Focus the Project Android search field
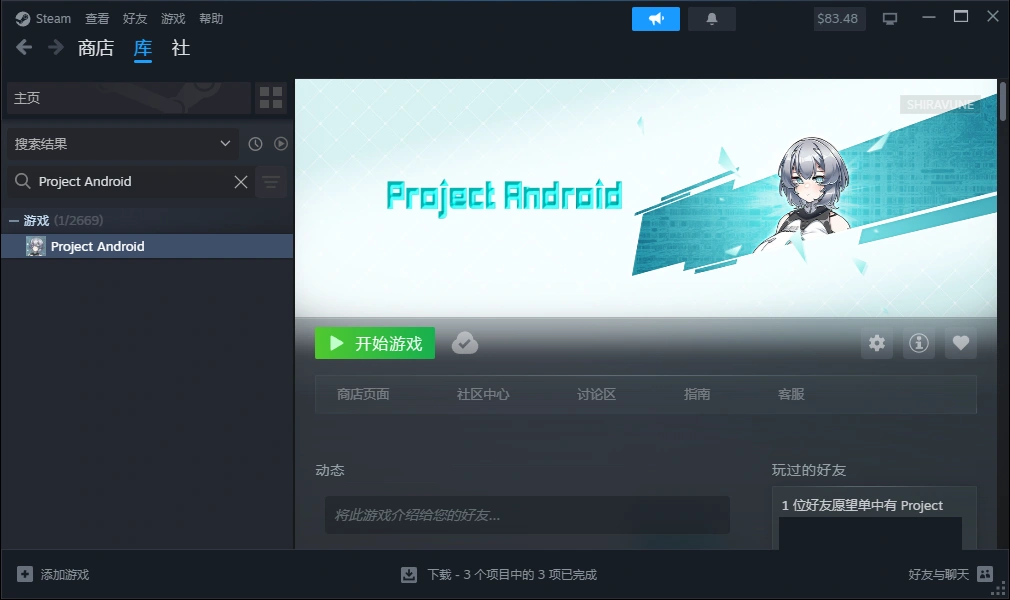The height and width of the screenshot is (600, 1010). pyautogui.click(x=132, y=182)
